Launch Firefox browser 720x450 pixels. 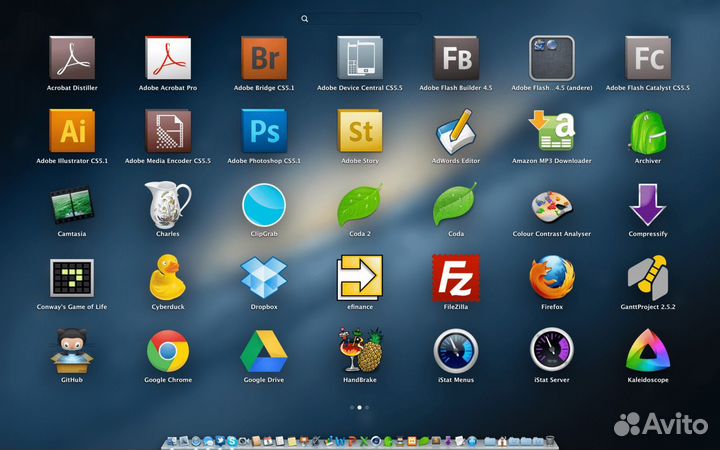[x=552, y=277]
